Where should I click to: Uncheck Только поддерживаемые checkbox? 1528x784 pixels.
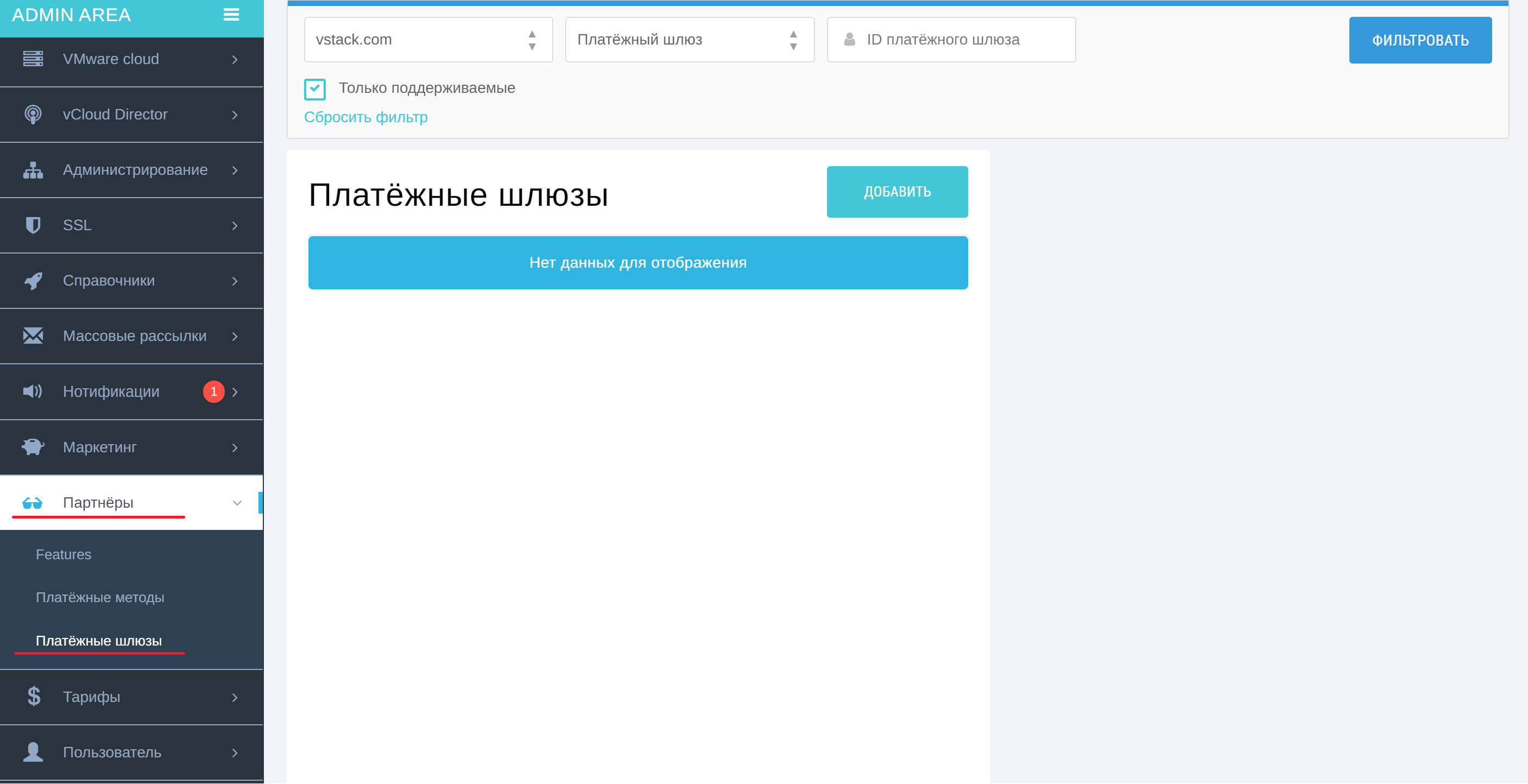pyautogui.click(x=314, y=89)
